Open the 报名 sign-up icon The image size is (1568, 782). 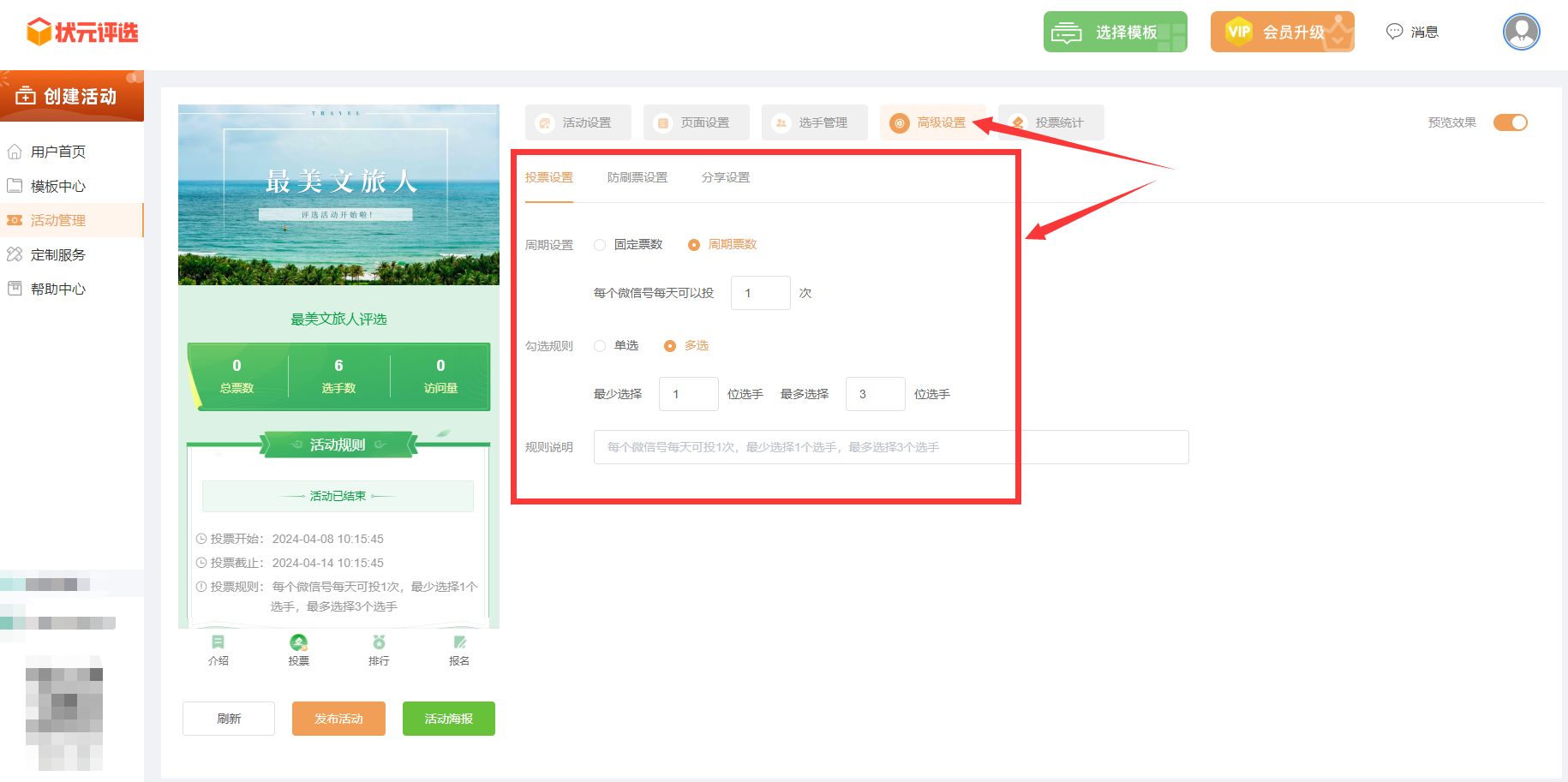pos(459,642)
